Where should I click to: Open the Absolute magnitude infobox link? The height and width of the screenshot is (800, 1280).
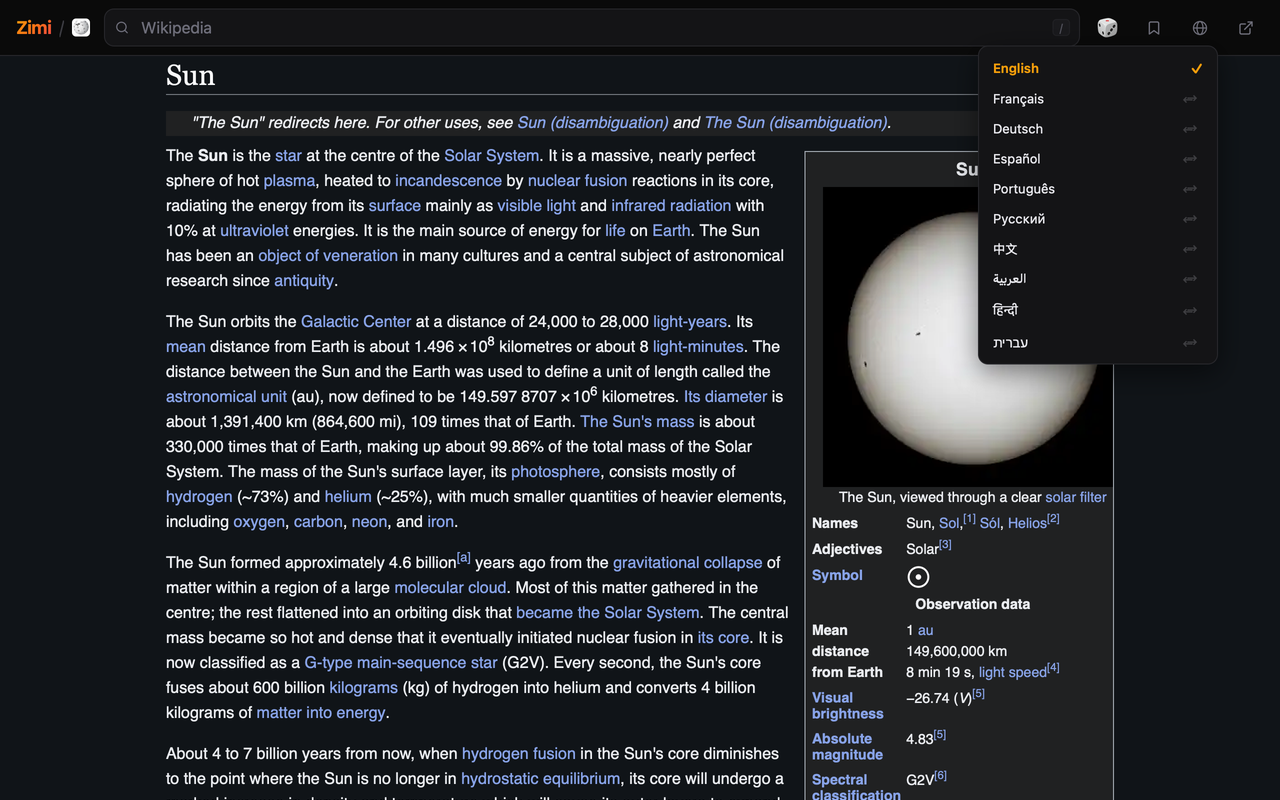847,747
